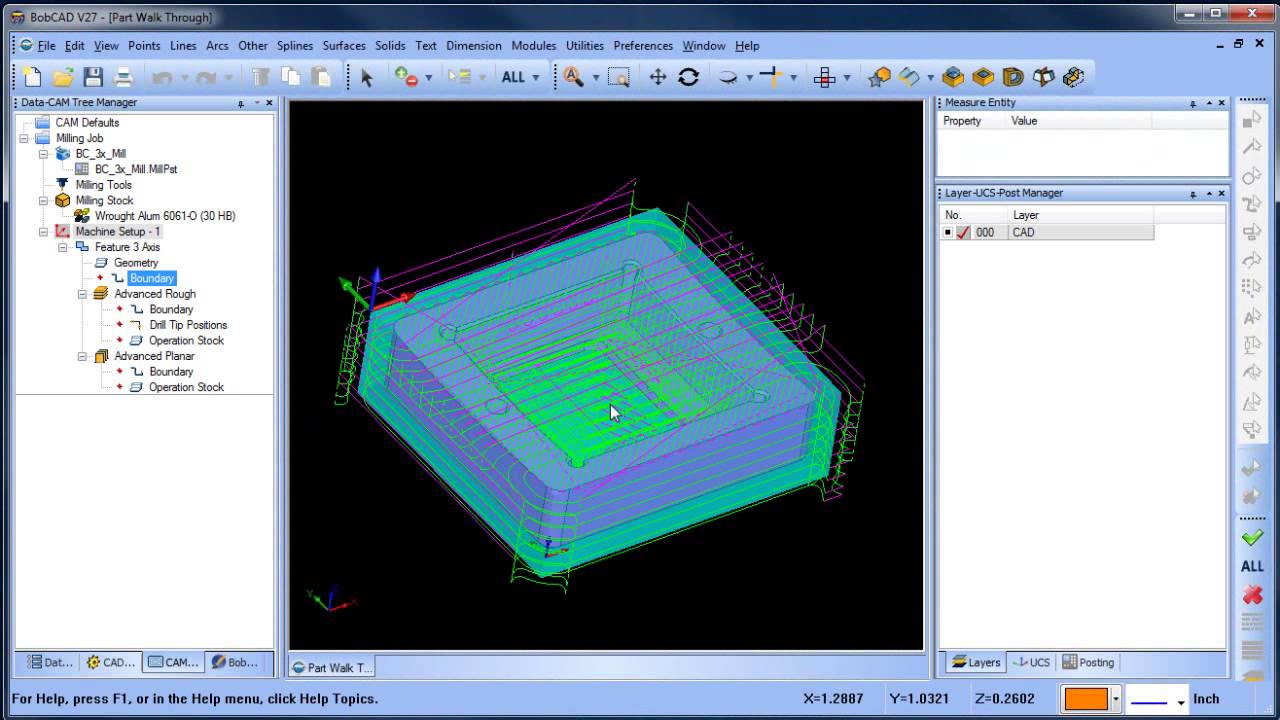Pin the Data-CAM Tree Manager panel

coord(241,103)
